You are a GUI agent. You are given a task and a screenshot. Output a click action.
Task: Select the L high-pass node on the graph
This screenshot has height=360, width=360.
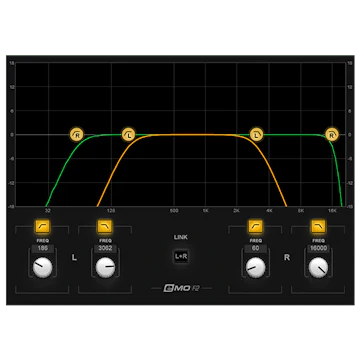click(128, 135)
